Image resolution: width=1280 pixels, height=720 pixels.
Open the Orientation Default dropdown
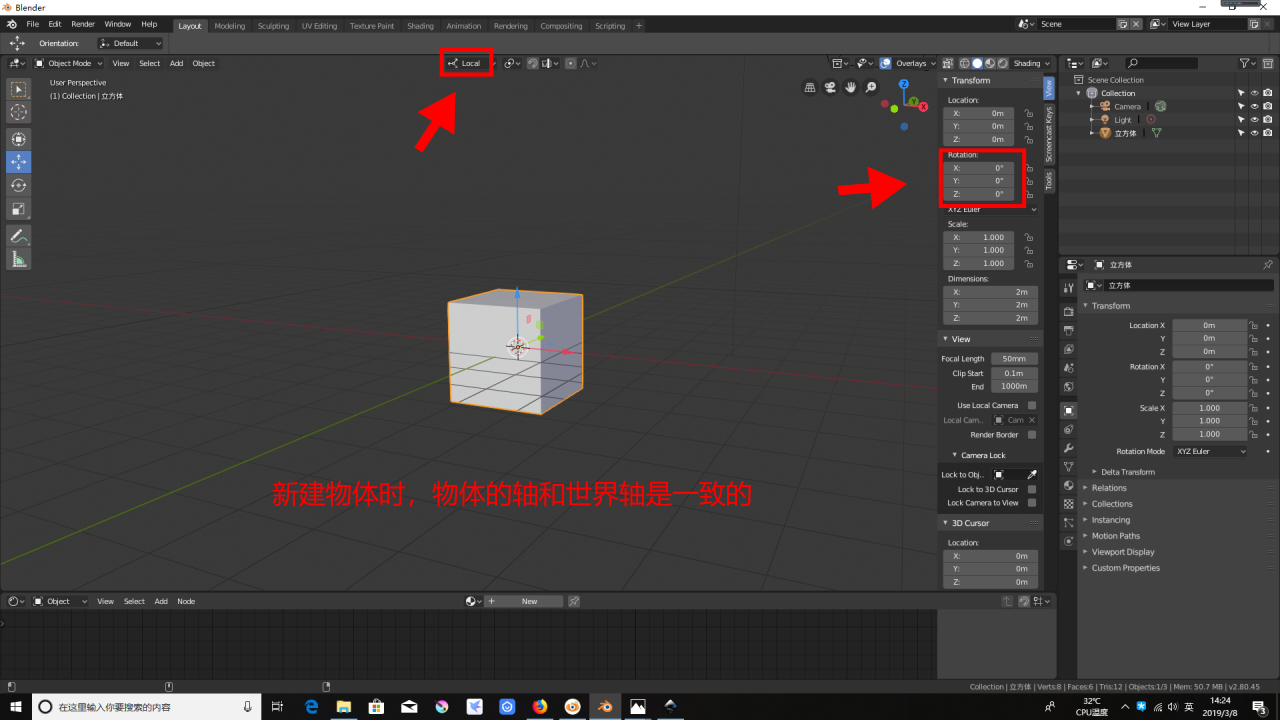click(x=131, y=43)
